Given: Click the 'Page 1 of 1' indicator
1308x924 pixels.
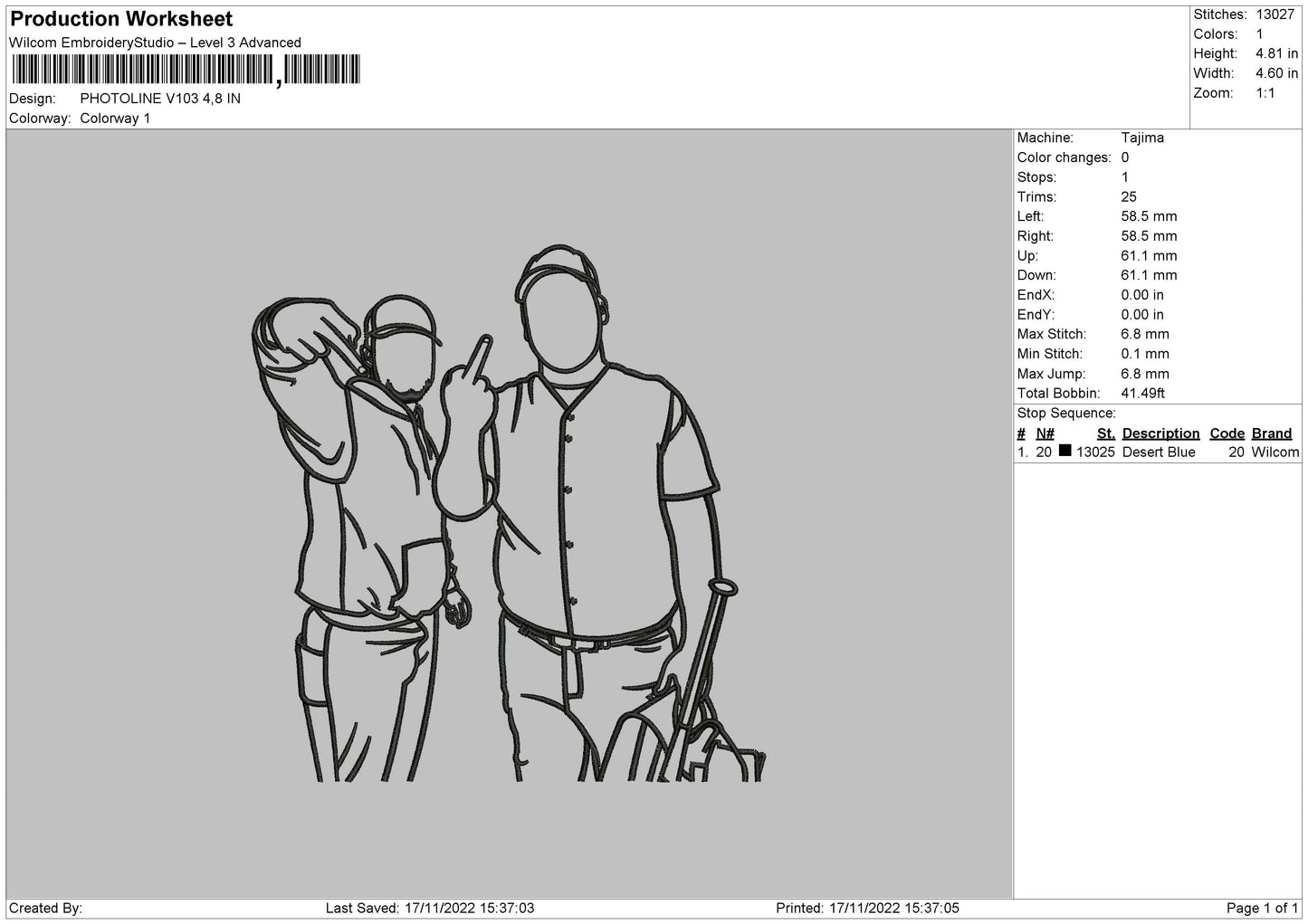Looking at the screenshot, I should 1262,909.
